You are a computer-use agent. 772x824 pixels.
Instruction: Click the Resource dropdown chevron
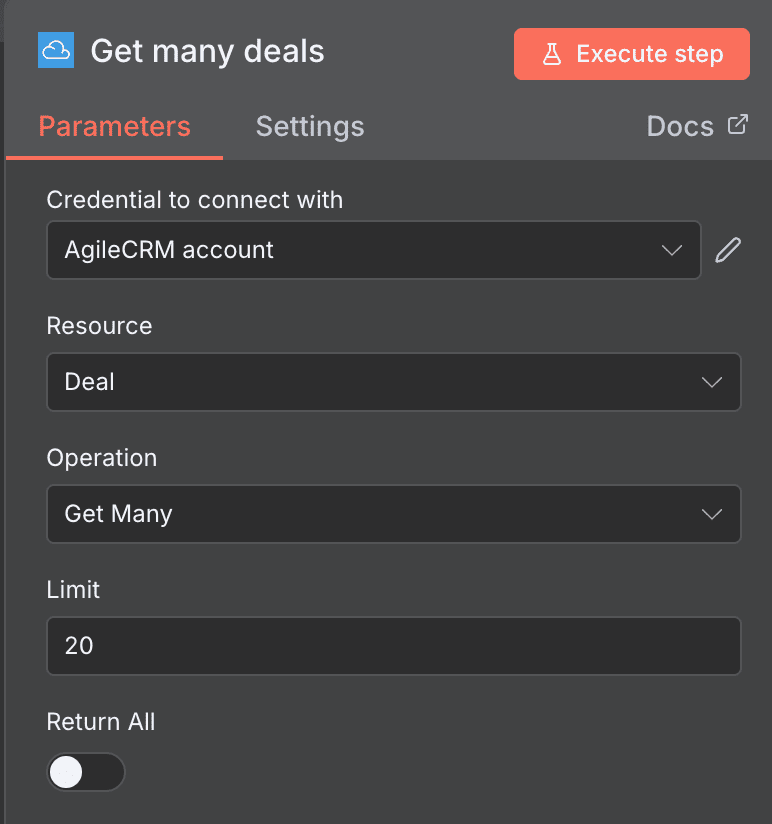pos(711,382)
